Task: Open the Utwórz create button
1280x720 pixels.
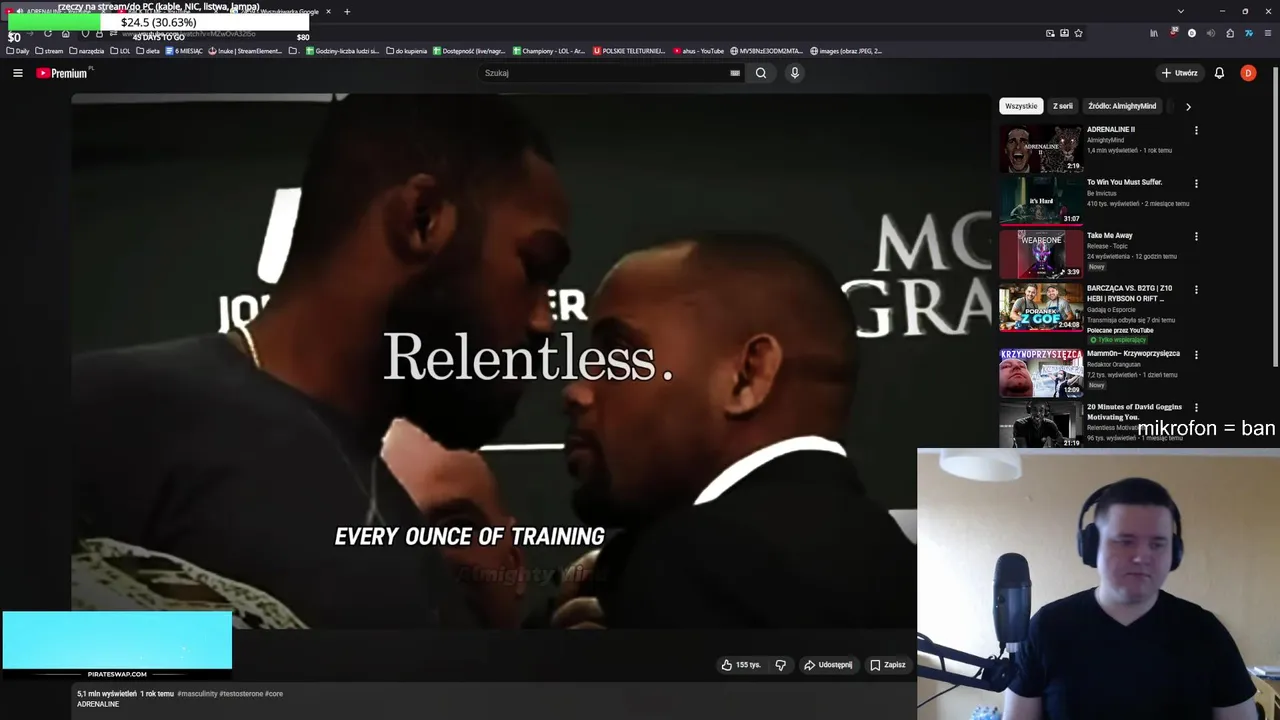Action: [1179, 73]
